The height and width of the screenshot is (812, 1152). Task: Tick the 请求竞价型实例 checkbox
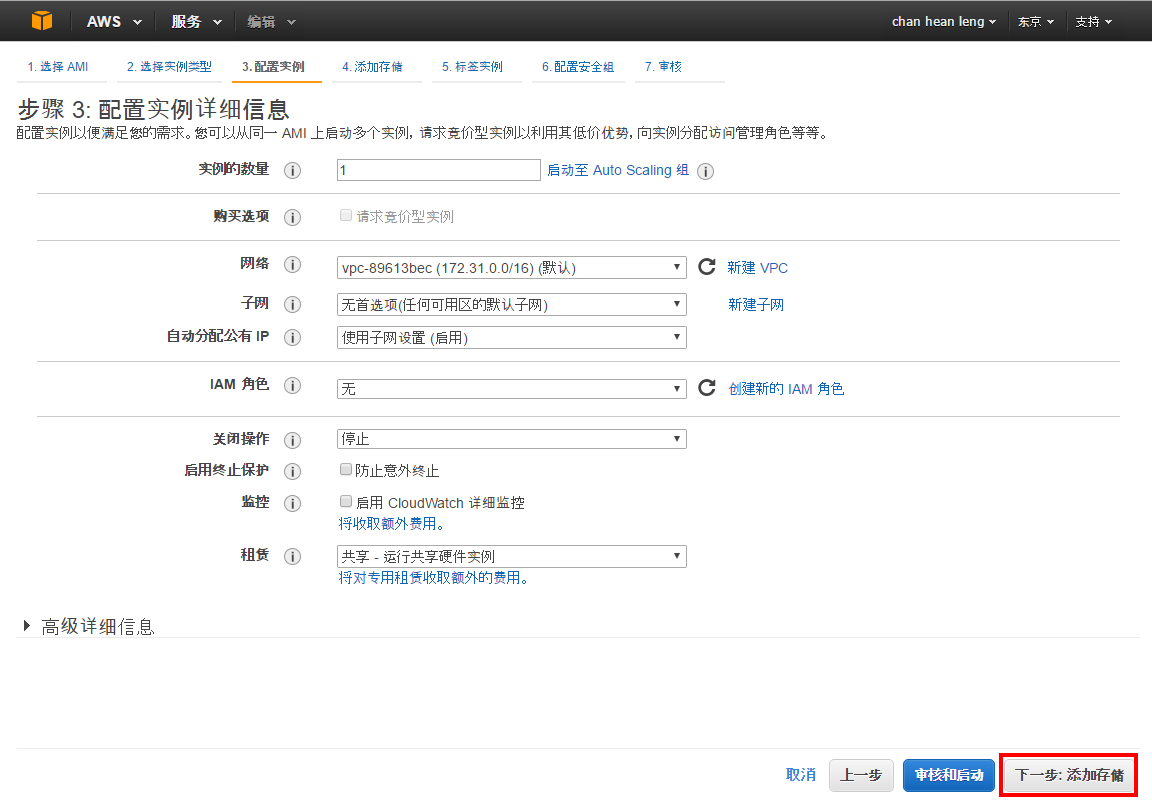pyautogui.click(x=345, y=215)
